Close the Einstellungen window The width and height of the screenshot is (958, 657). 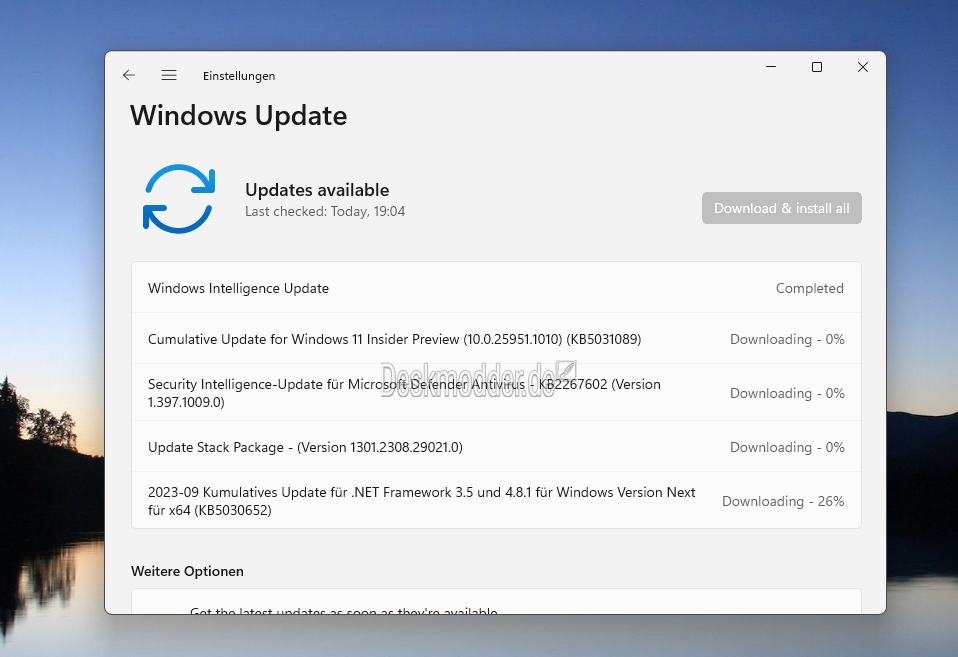pyautogui.click(x=863, y=67)
